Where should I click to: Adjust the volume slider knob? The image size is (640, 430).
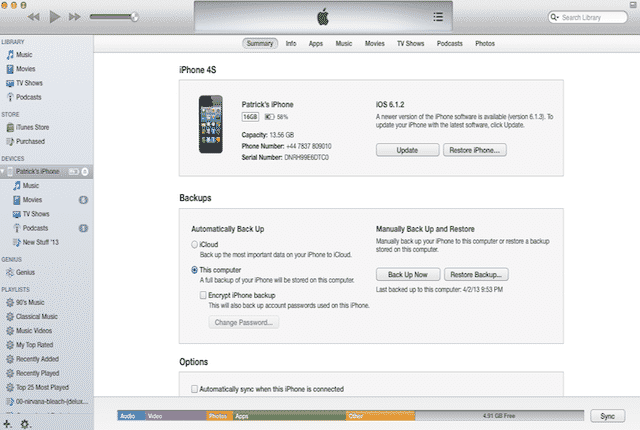click(x=134, y=17)
